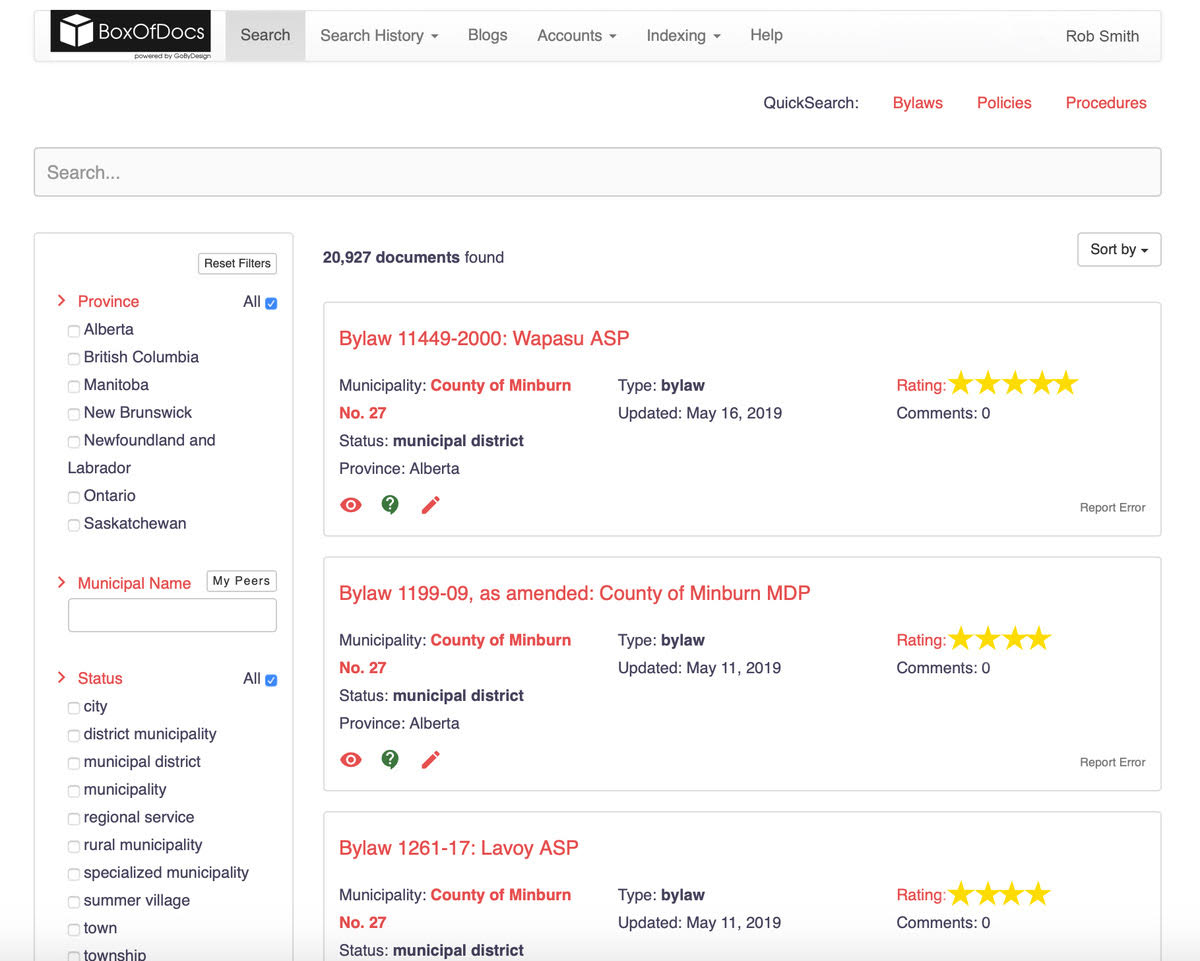View the Bylaw 1199-09 County of Minburn MDP document (eye icon)
Image resolution: width=1200 pixels, height=961 pixels.
coord(350,760)
